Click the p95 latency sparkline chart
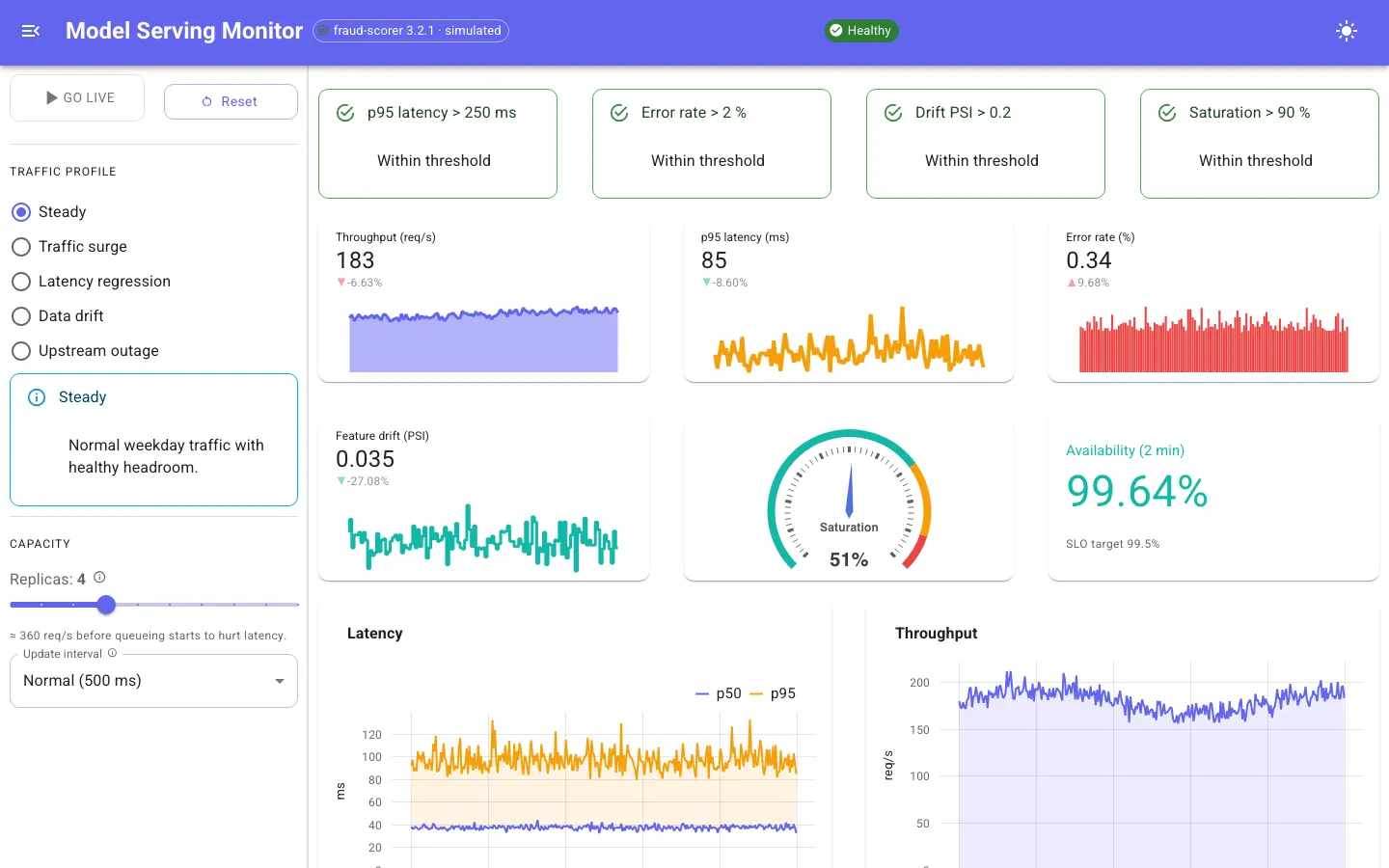1389x868 pixels. coord(849,338)
